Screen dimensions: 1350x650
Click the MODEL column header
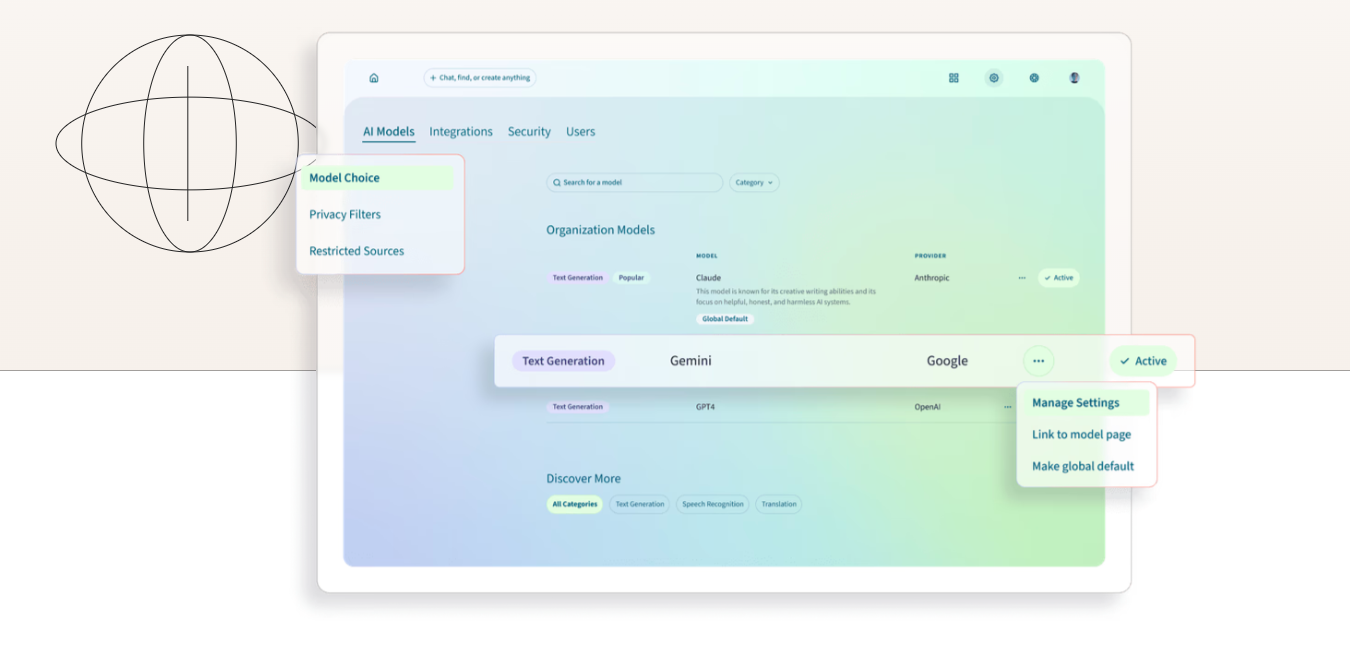pos(707,256)
